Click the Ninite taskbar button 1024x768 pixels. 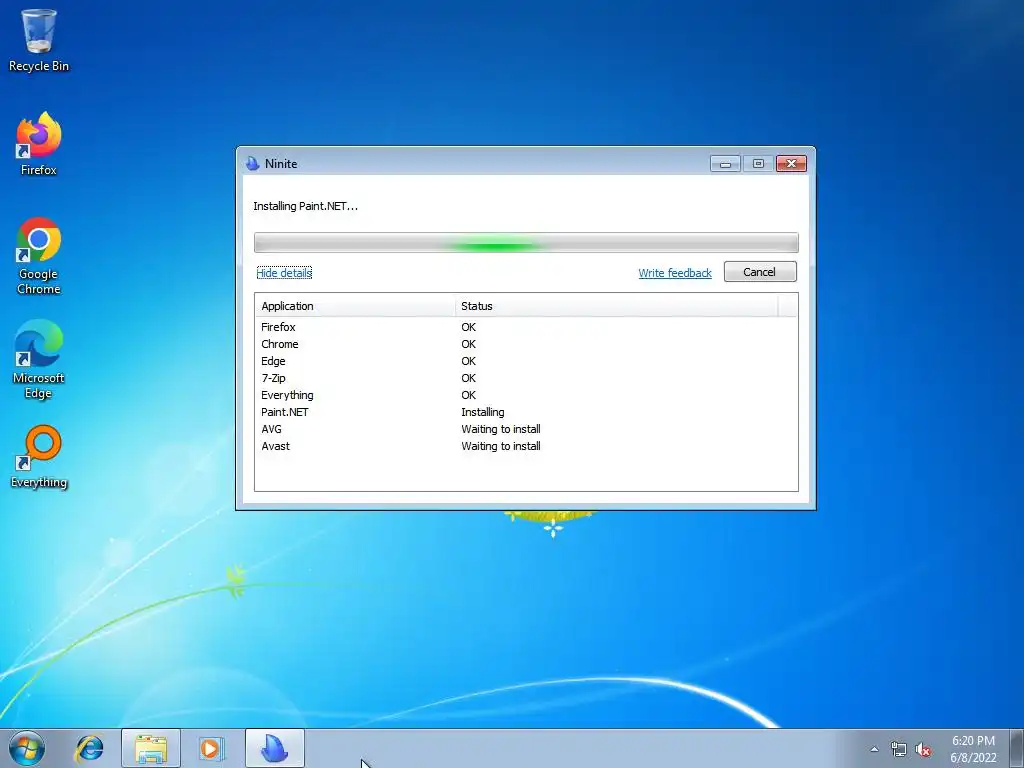click(275, 748)
